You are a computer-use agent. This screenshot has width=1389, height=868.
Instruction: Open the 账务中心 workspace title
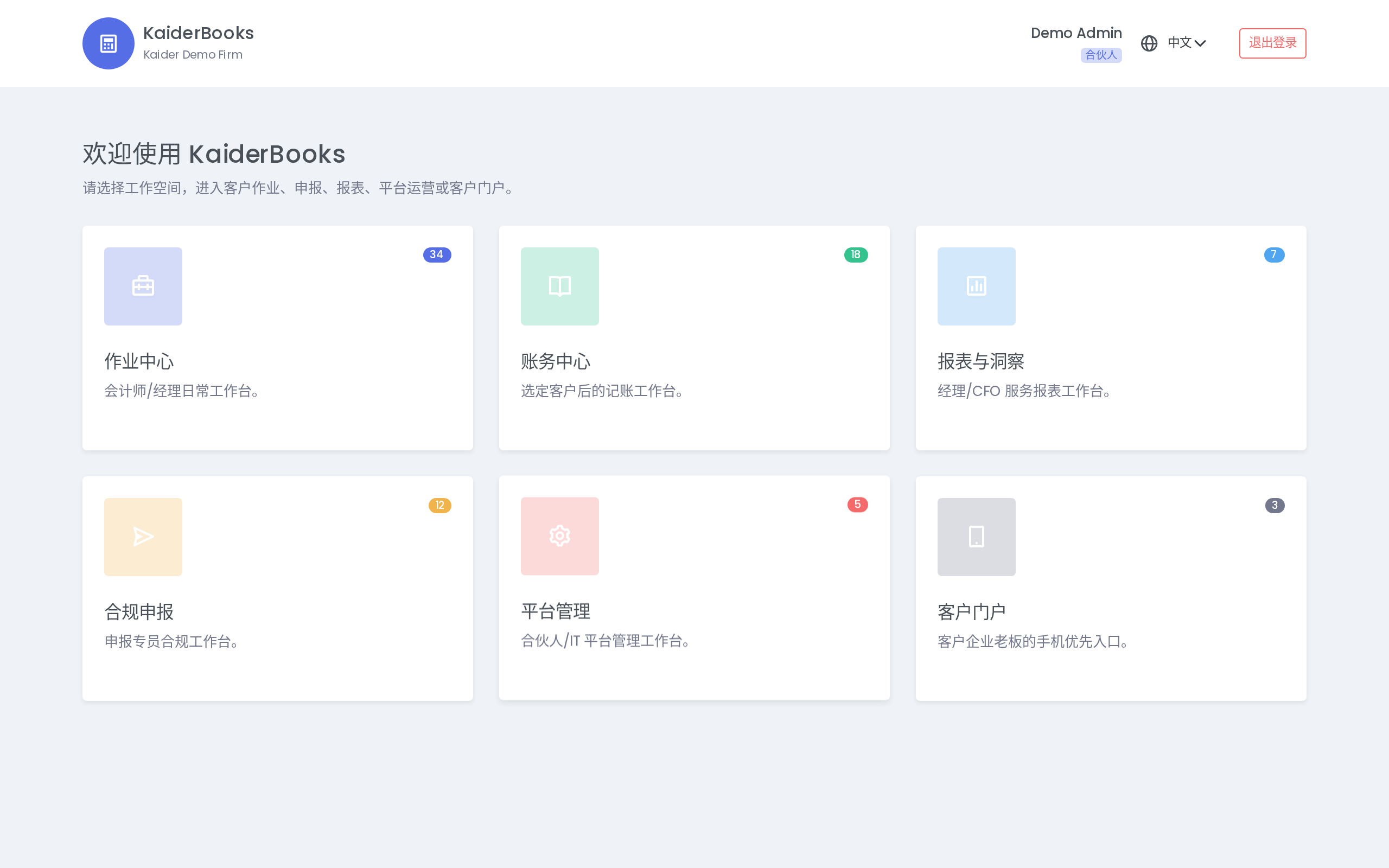pos(556,361)
